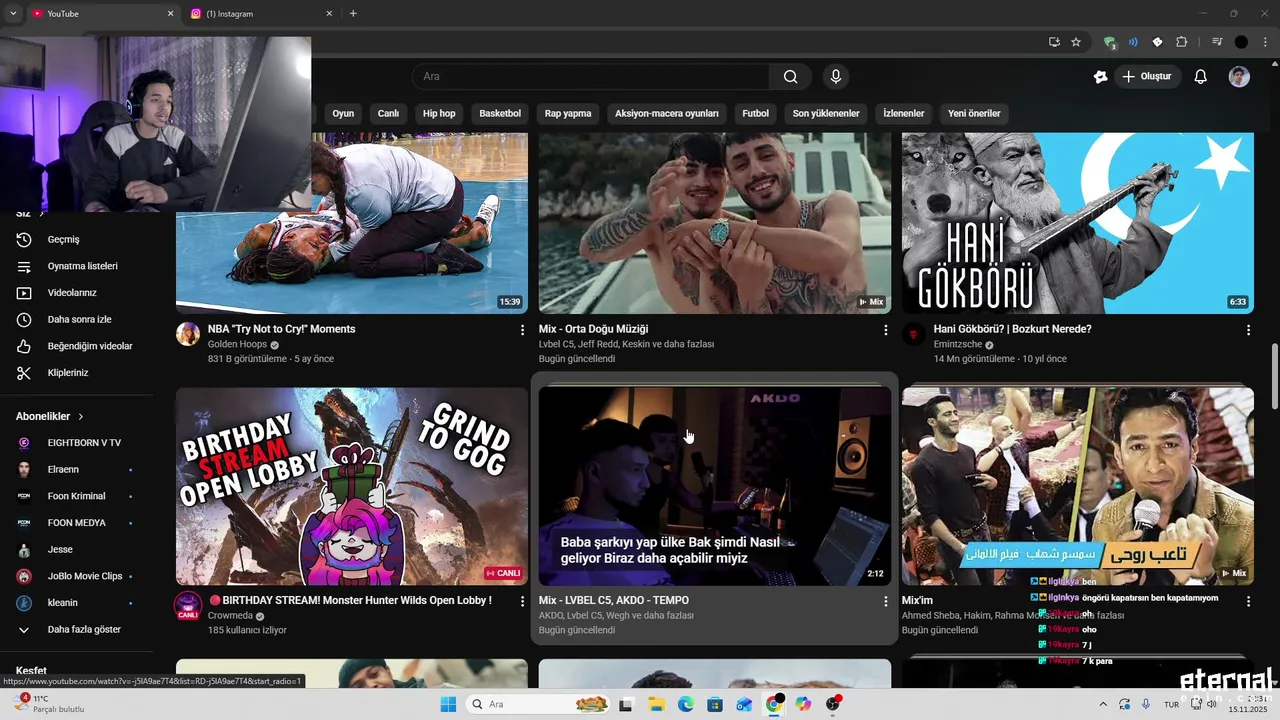This screenshot has height=720, width=1280.
Task: Show hidden system tray icons
Action: coord(1103,704)
